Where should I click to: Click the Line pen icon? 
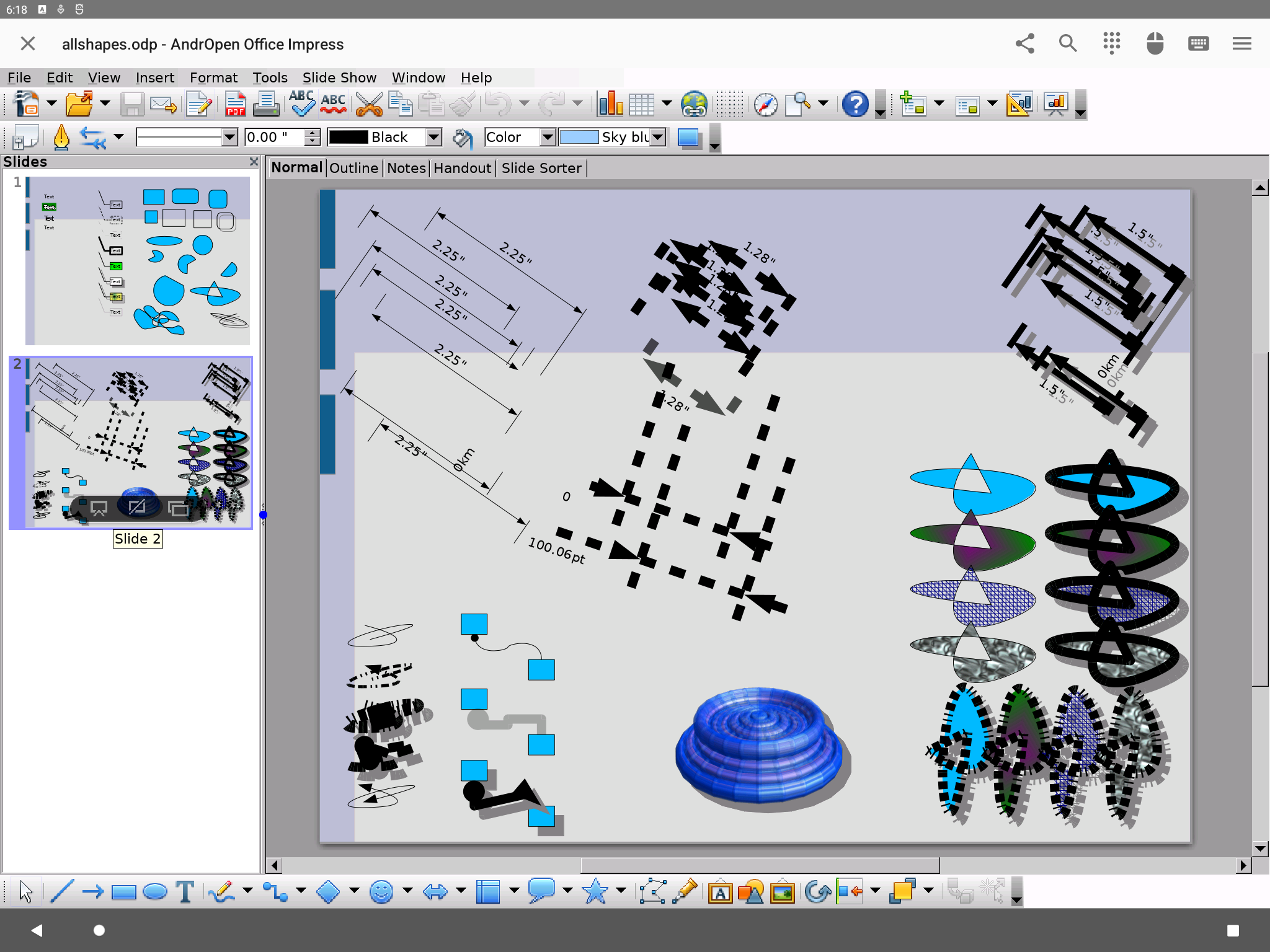click(x=61, y=137)
